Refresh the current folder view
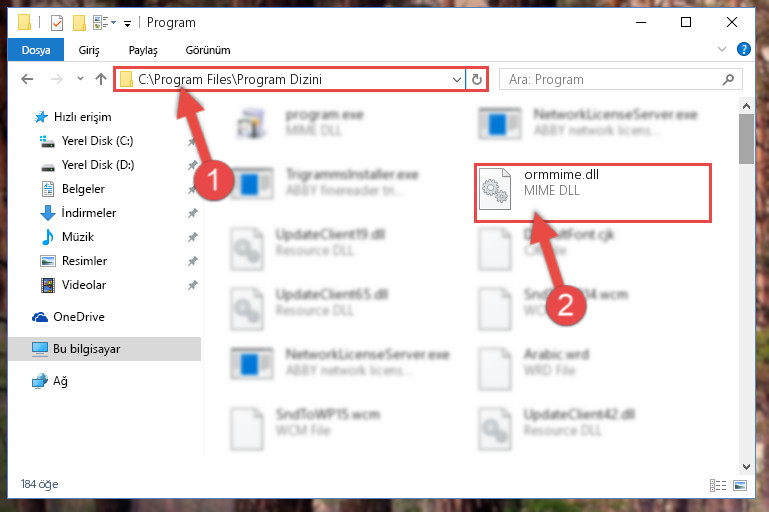This screenshot has height=512, width=769. pos(477,79)
